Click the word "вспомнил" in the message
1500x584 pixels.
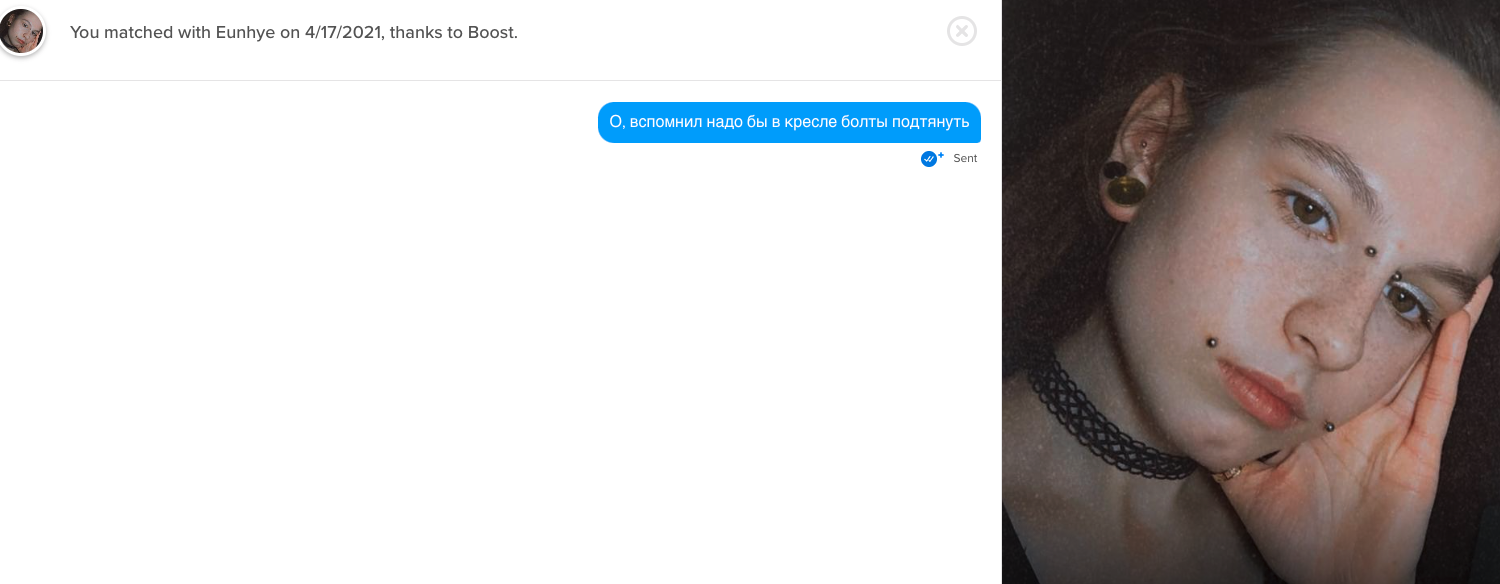pyautogui.click(x=665, y=122)
